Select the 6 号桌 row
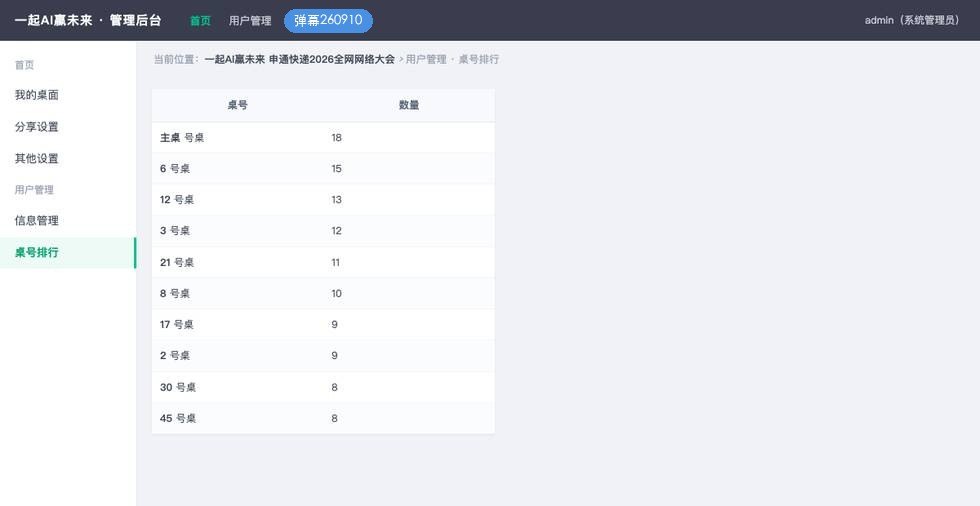This screenshot has width=980, height=506. (323, 169)
